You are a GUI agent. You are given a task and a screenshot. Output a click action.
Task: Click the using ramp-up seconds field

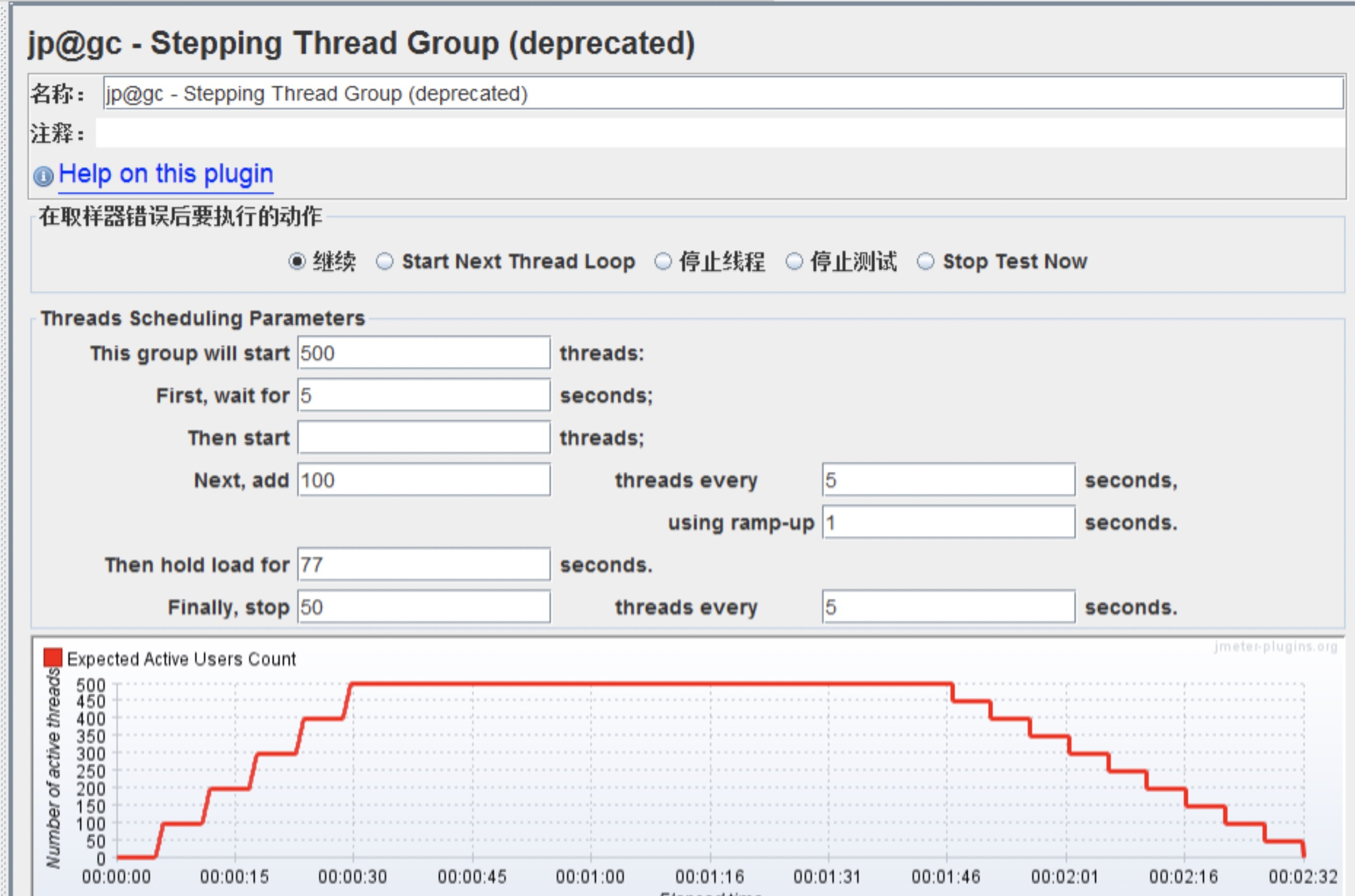948,522
